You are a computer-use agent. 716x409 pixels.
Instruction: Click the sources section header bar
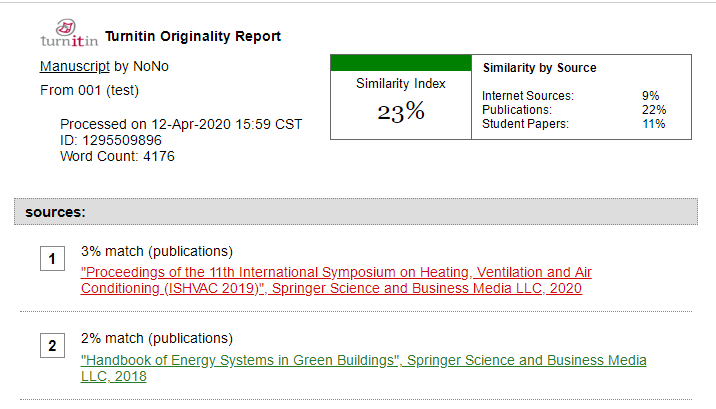(355, 212)
